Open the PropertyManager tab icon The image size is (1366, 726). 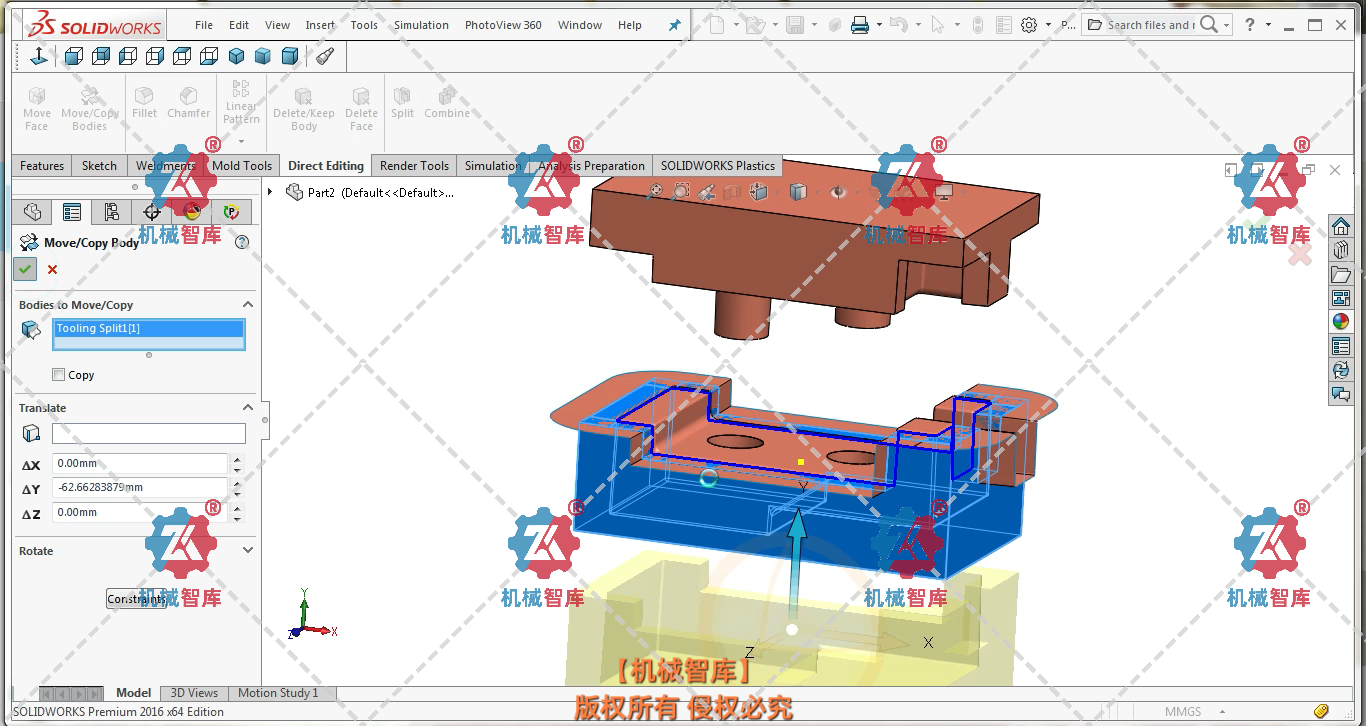[71, 212]
